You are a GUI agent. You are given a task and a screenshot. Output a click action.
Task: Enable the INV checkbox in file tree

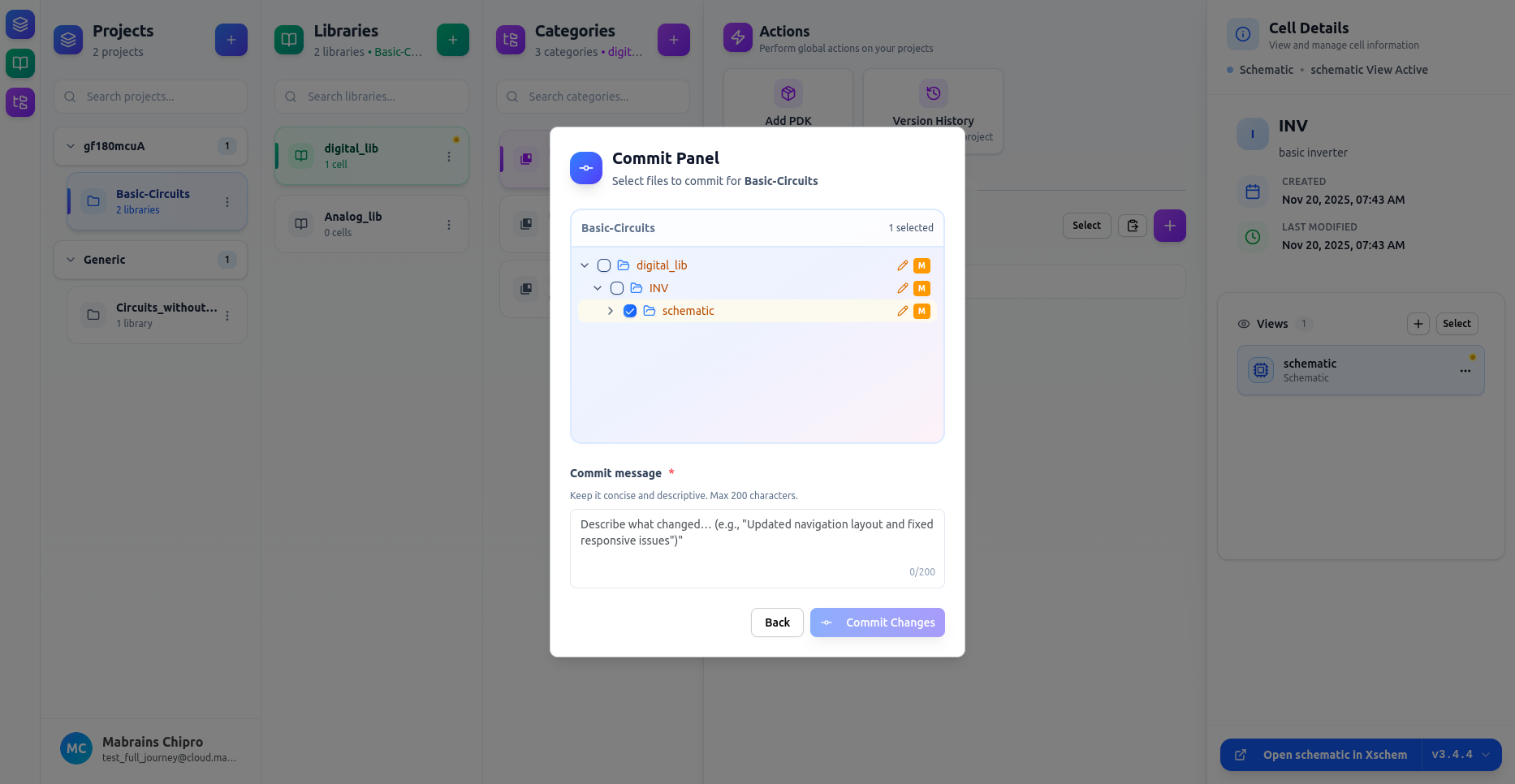click(x=617, y=288)
